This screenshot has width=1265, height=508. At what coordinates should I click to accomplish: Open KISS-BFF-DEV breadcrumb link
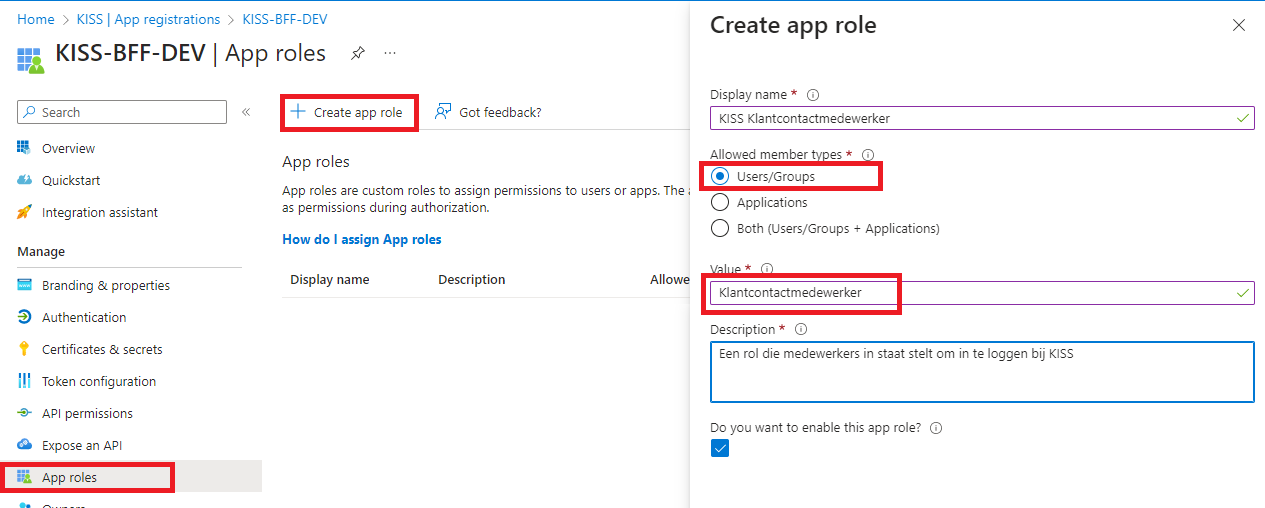(285, 19)
